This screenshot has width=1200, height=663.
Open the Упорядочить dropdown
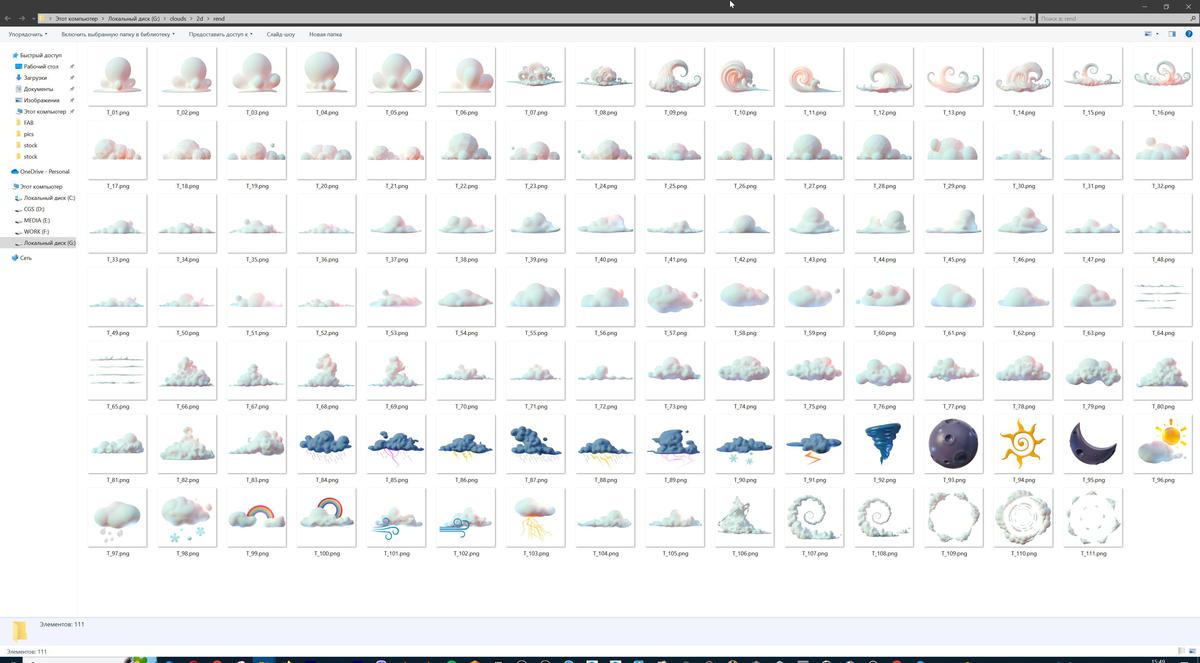click(x=25, y=34)
